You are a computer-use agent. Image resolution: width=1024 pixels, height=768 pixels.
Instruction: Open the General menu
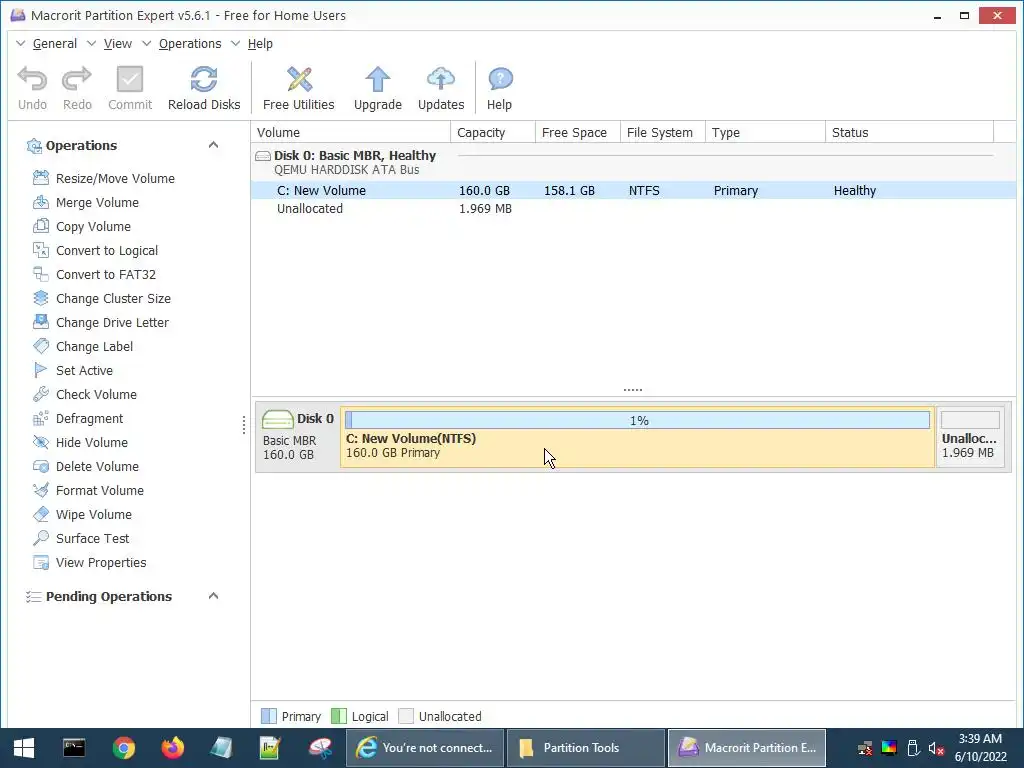point(55,44)
